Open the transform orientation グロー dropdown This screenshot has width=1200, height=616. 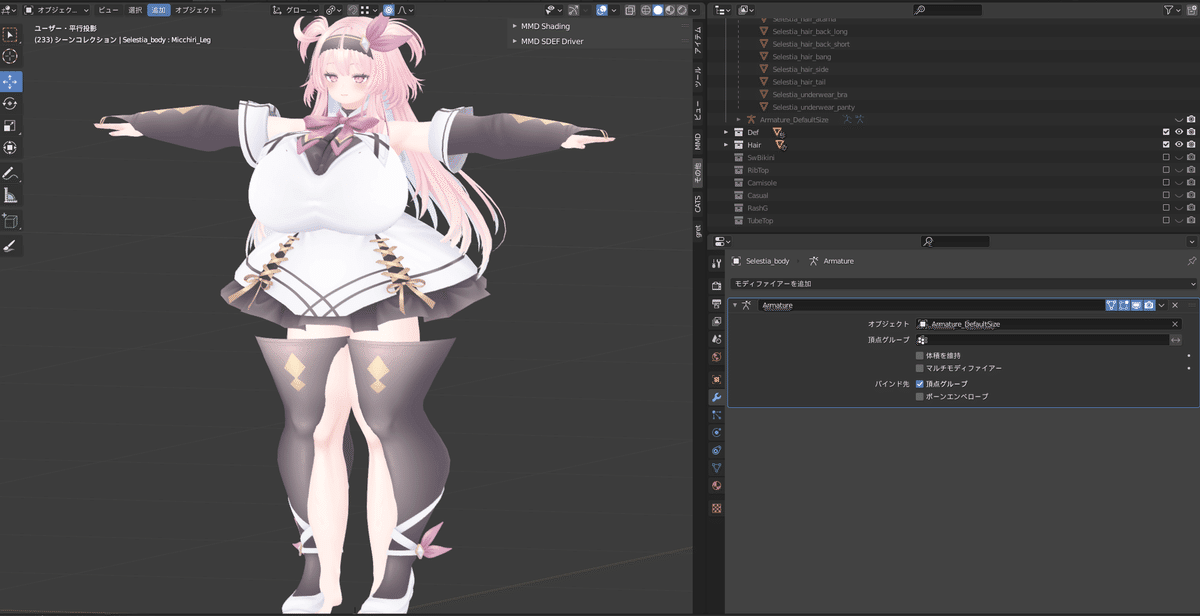[x=295, y=9]
